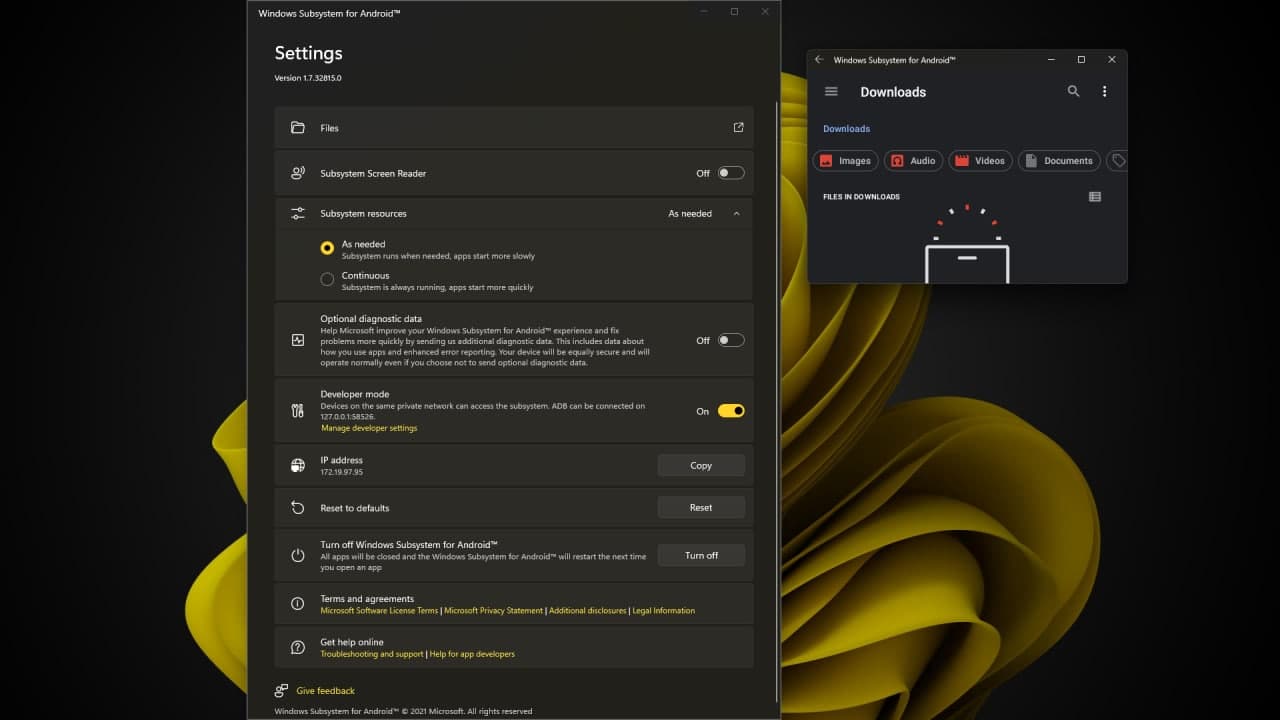Image resolution: width=1280 pixels, height=720 pixels.
Task: Filter downloads by Images
Action: tap(845, 160)
